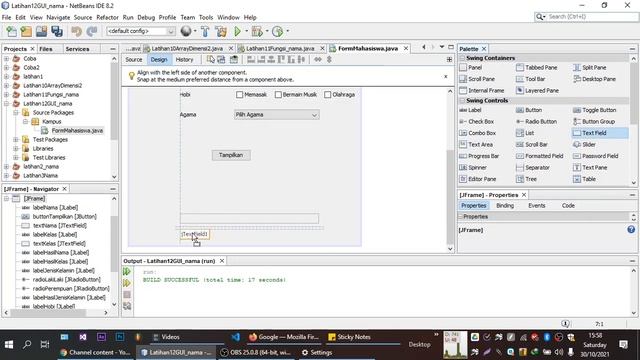Open the Navigate menu
Image resolution: width=640 pixels, height=360 pixels.
coord(58,18)
